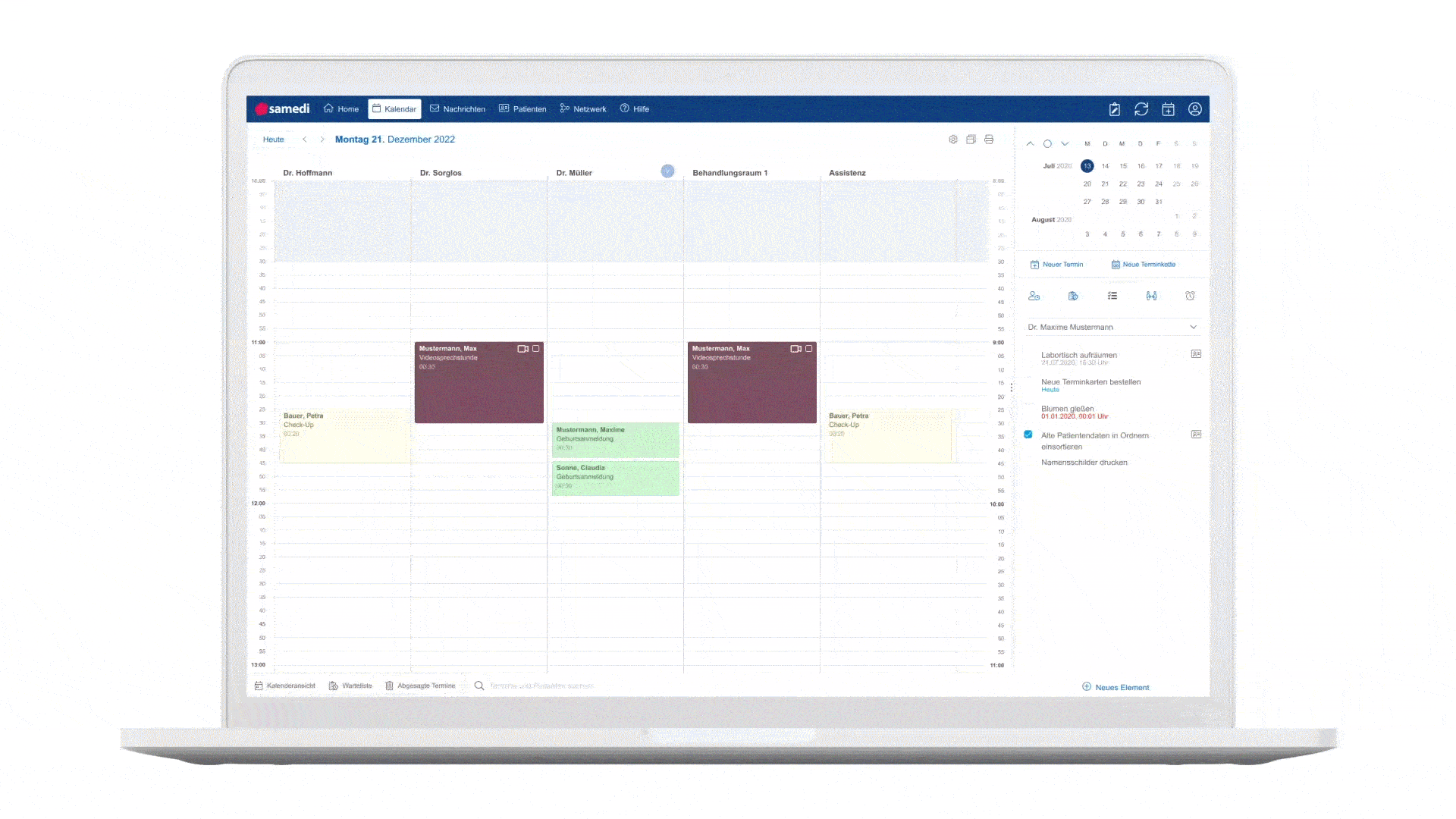
Task: Click the sync refresh icon in header
Action: [1141, 109]
